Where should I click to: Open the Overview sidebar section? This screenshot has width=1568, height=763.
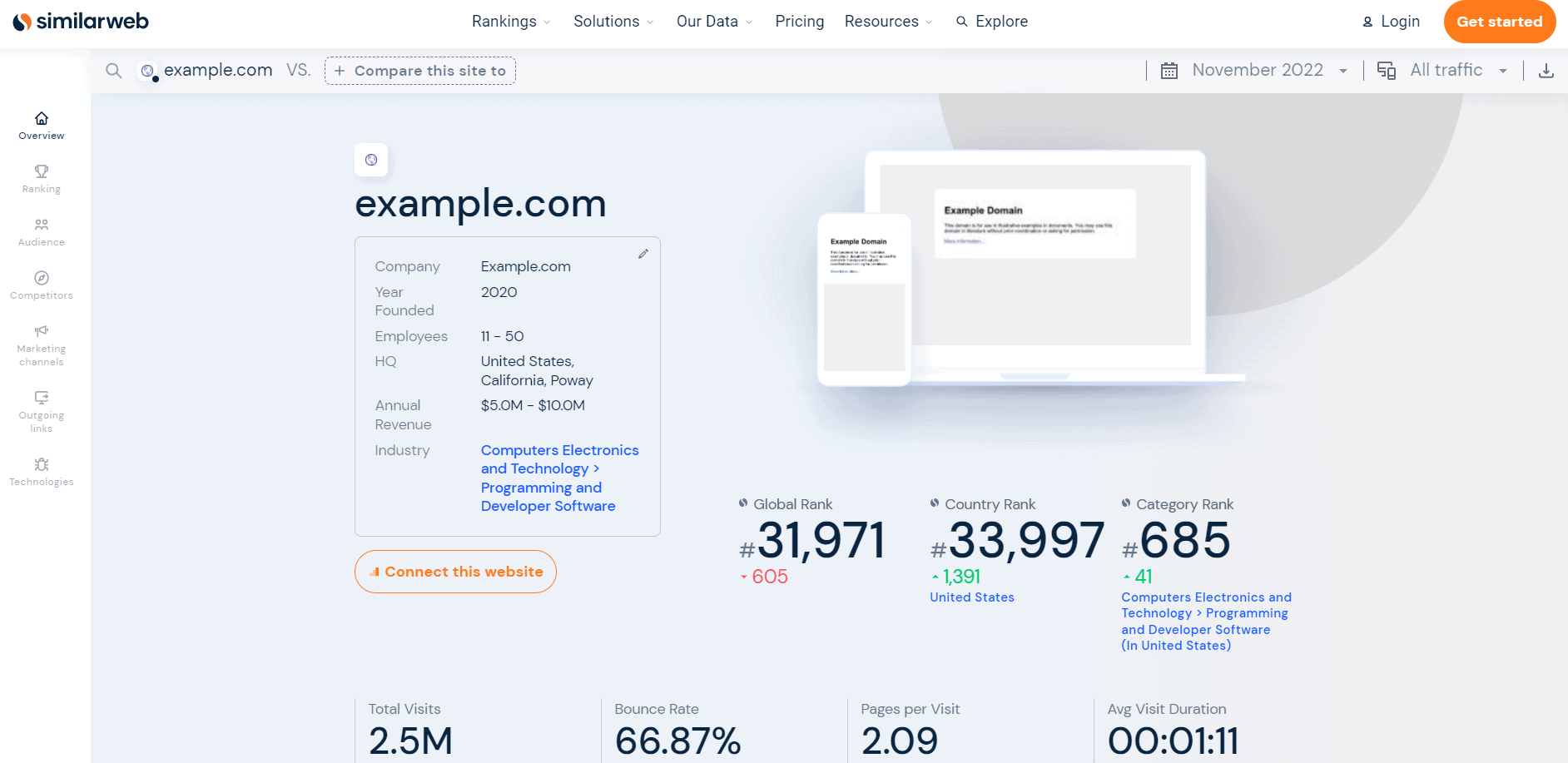pyautogui.click(x=42, y=126)
